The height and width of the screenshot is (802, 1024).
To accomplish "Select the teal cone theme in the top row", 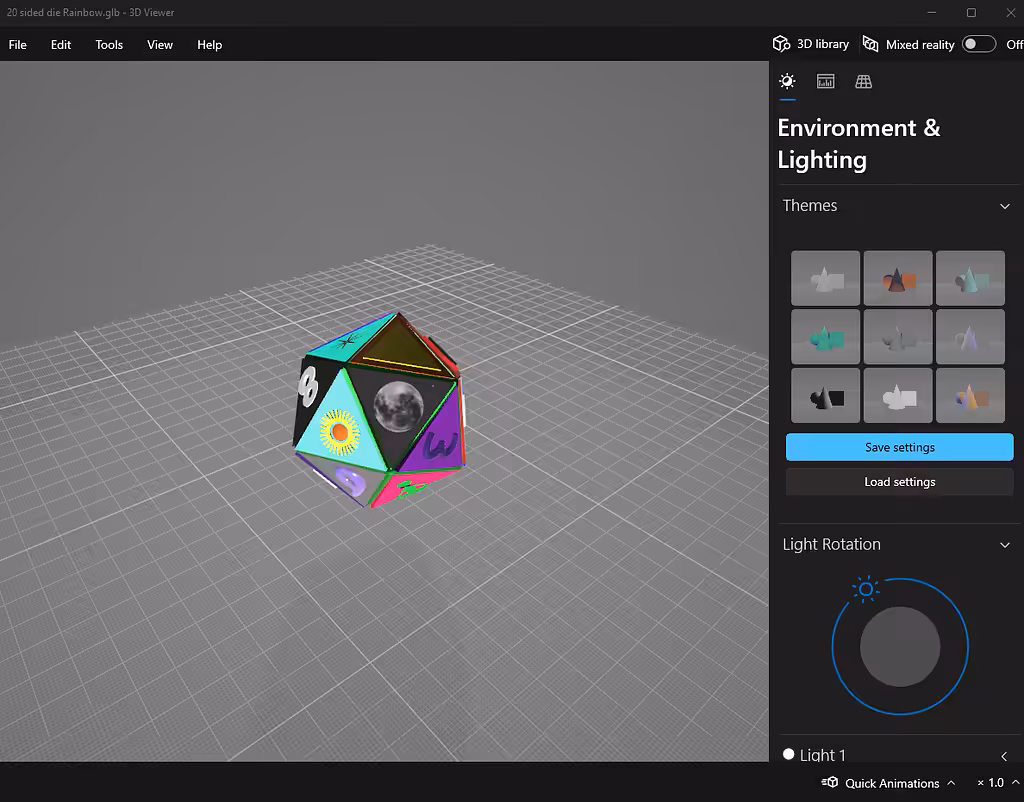I will tap(970, 278).
